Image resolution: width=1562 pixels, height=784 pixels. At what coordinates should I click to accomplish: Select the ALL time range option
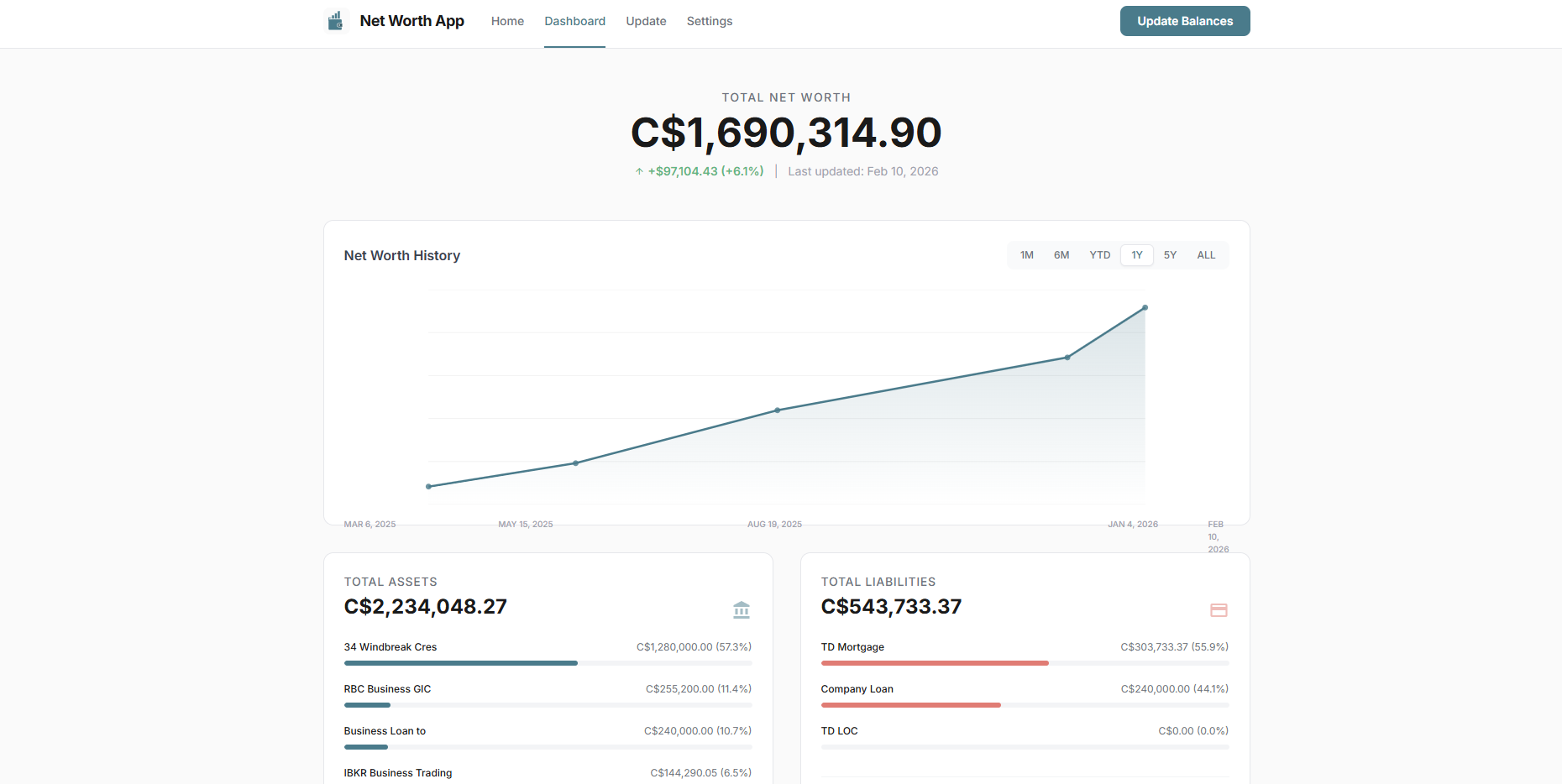tap(1206, 254)
